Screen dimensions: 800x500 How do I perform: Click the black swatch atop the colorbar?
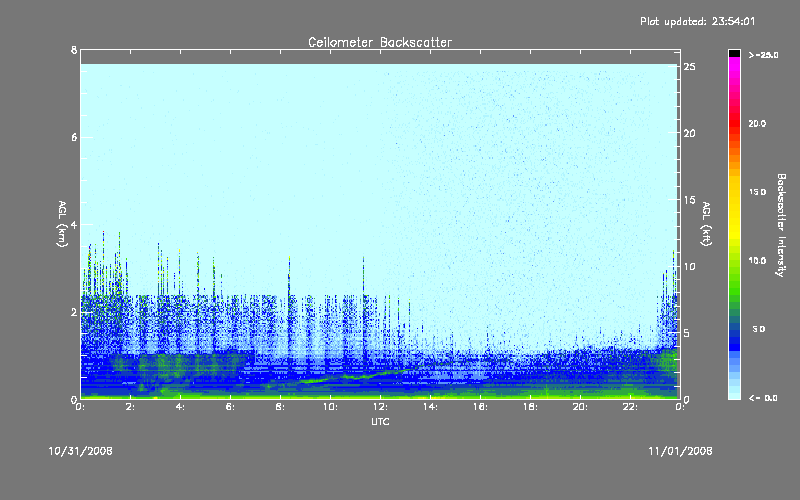click(734, 53)
